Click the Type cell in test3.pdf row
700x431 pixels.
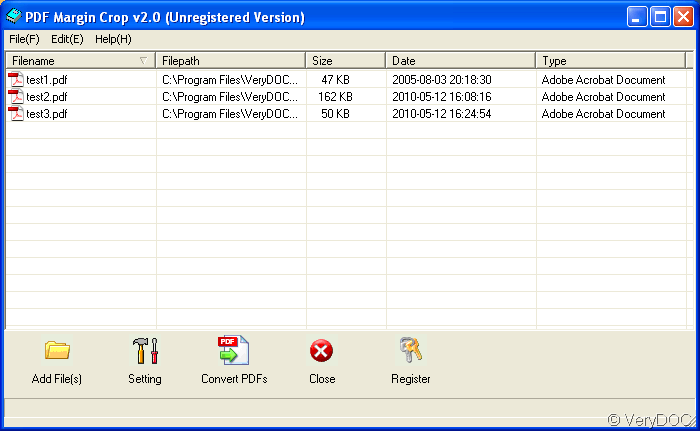pos(603,114)
